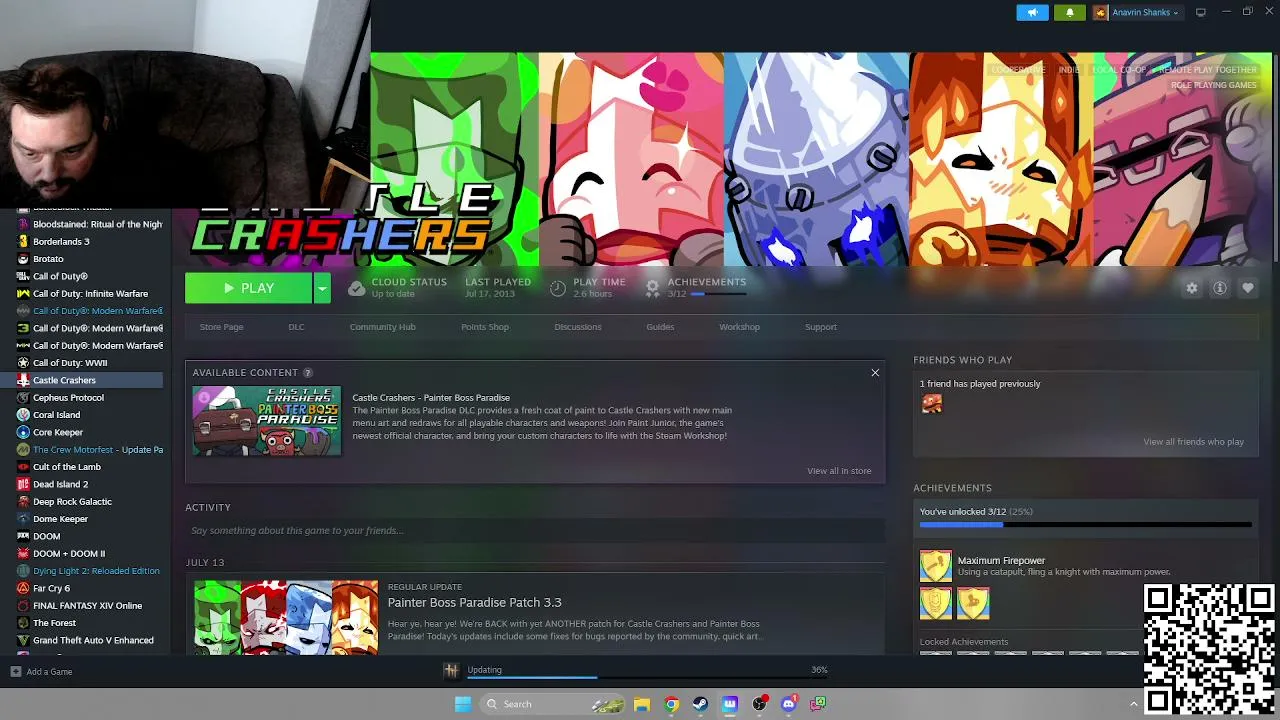Viewport: 1280px width, 720px height.
Task: Open the Patch 3.3 news thumbnail image
Action: click(286, 617)
